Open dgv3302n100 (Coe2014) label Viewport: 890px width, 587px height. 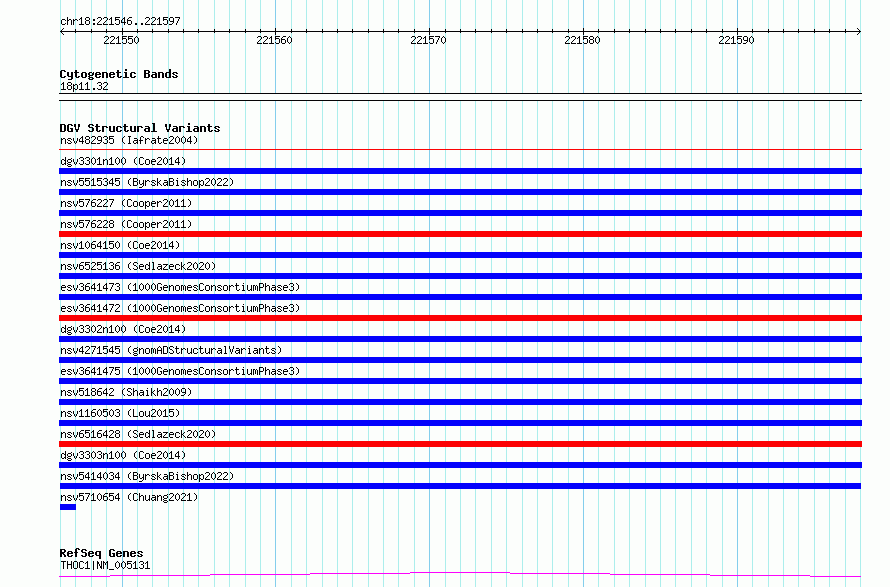123,329
